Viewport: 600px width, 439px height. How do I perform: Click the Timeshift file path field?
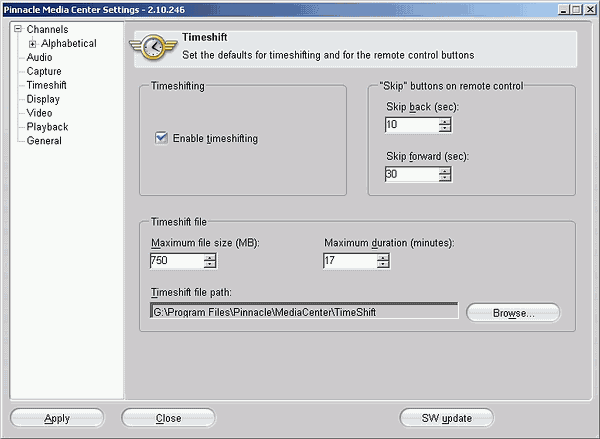pyautogui.click(x=304, y=311)
